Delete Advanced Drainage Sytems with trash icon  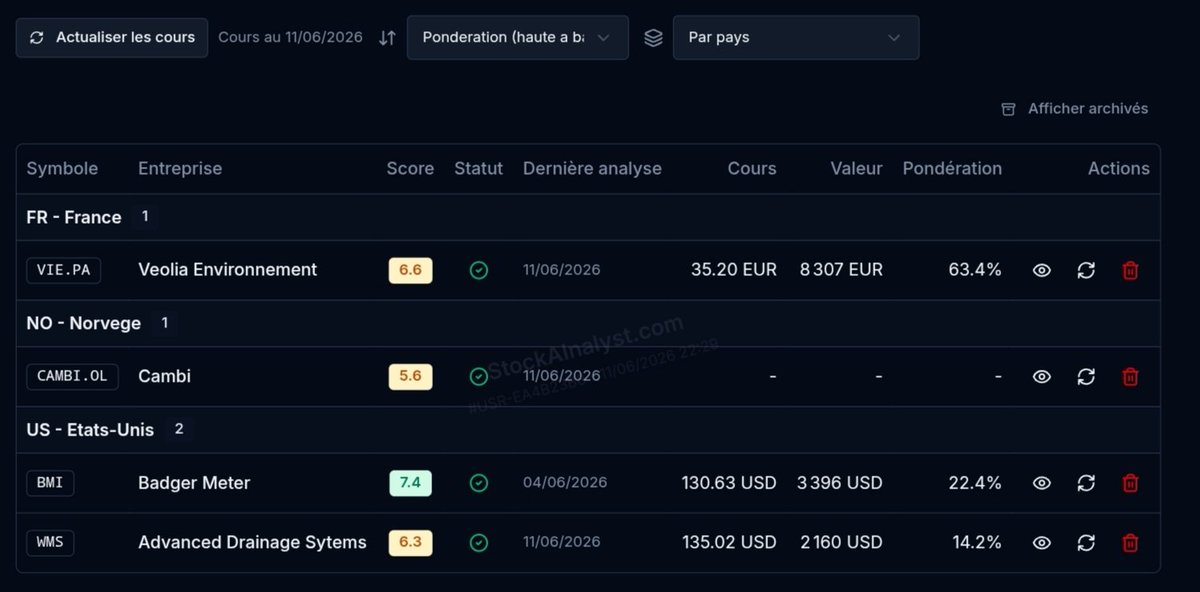click(1130, 542)
